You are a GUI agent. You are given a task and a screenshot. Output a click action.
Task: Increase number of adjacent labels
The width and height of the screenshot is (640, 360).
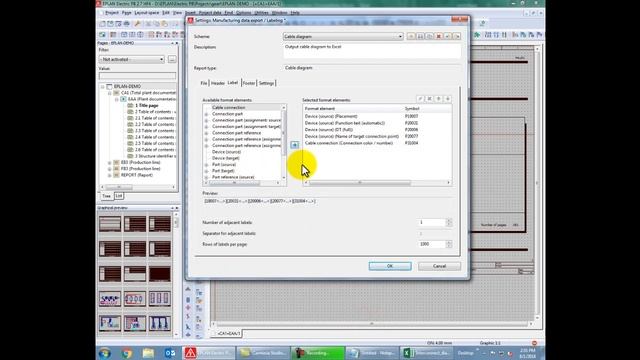[x=449, y=221]
